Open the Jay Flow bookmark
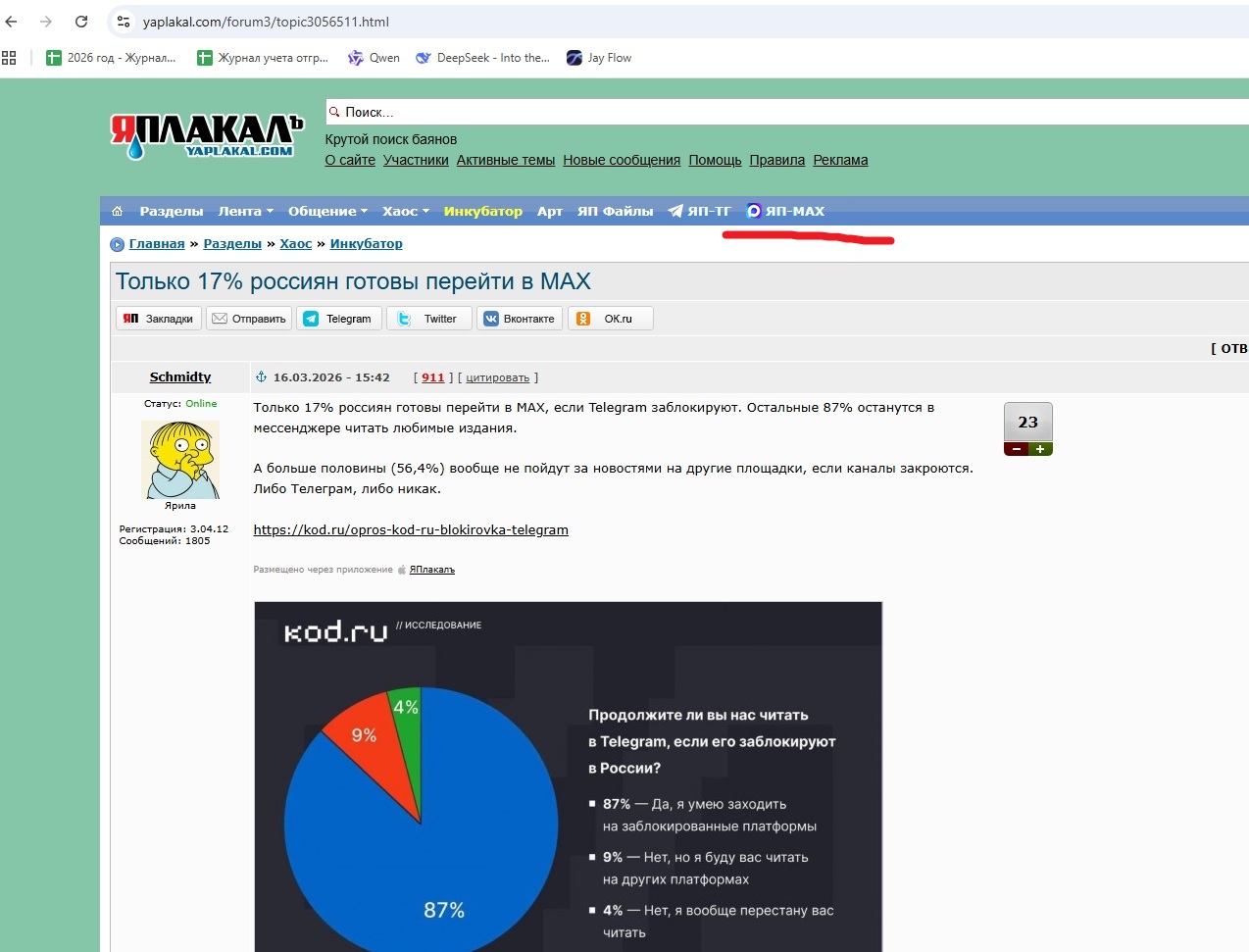This screenshot has height=952, width=1249. (x=599, y=58)
